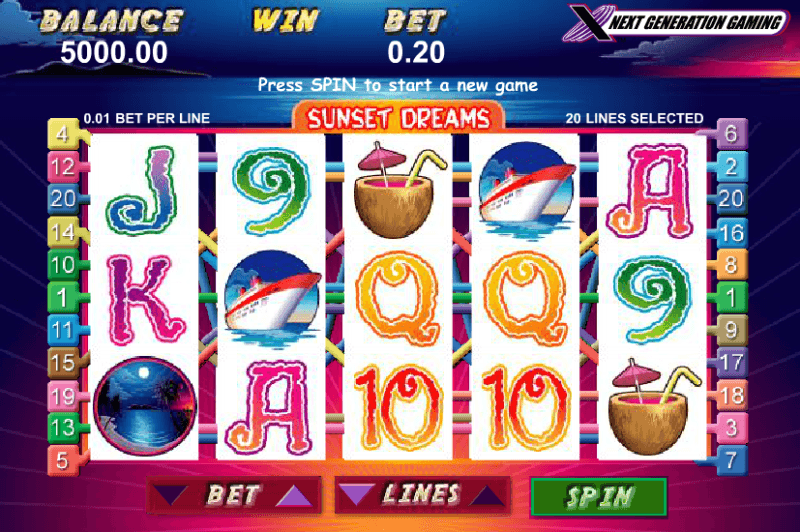Increase bet with the BET up arrow
The image size is (800, 532).
point(294,496)
